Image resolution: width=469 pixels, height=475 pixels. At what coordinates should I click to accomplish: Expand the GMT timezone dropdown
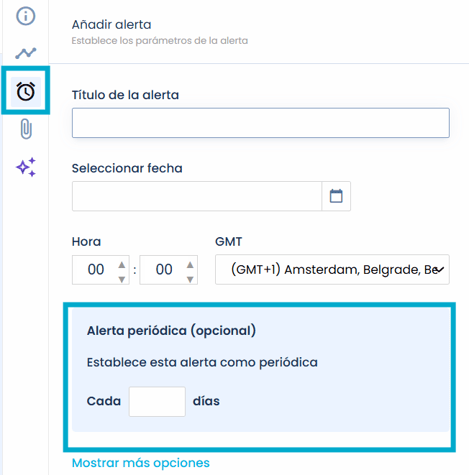[332, 269]
